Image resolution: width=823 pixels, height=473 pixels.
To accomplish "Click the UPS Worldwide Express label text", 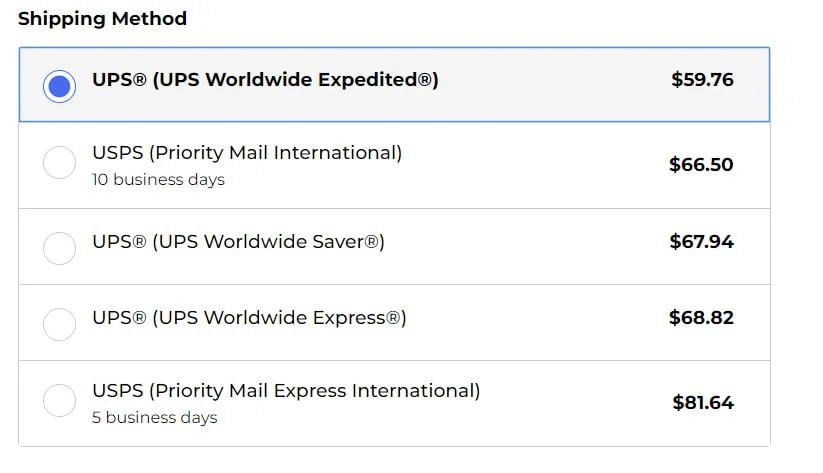I will [249, 318].
